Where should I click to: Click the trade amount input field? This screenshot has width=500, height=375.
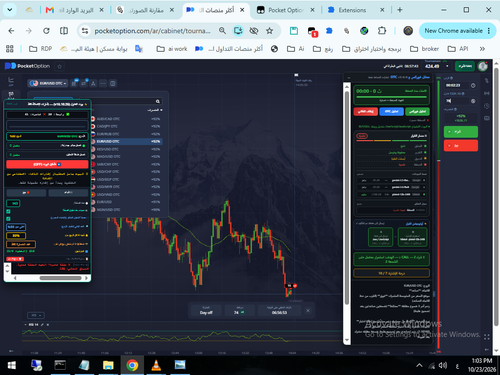pos(456,101)
